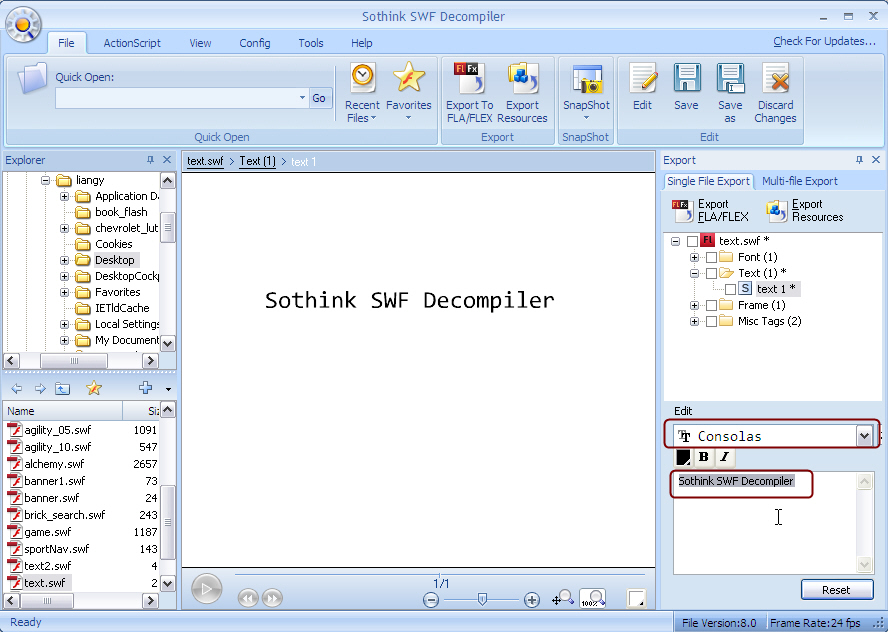Save the file with the Save icon

686,87
